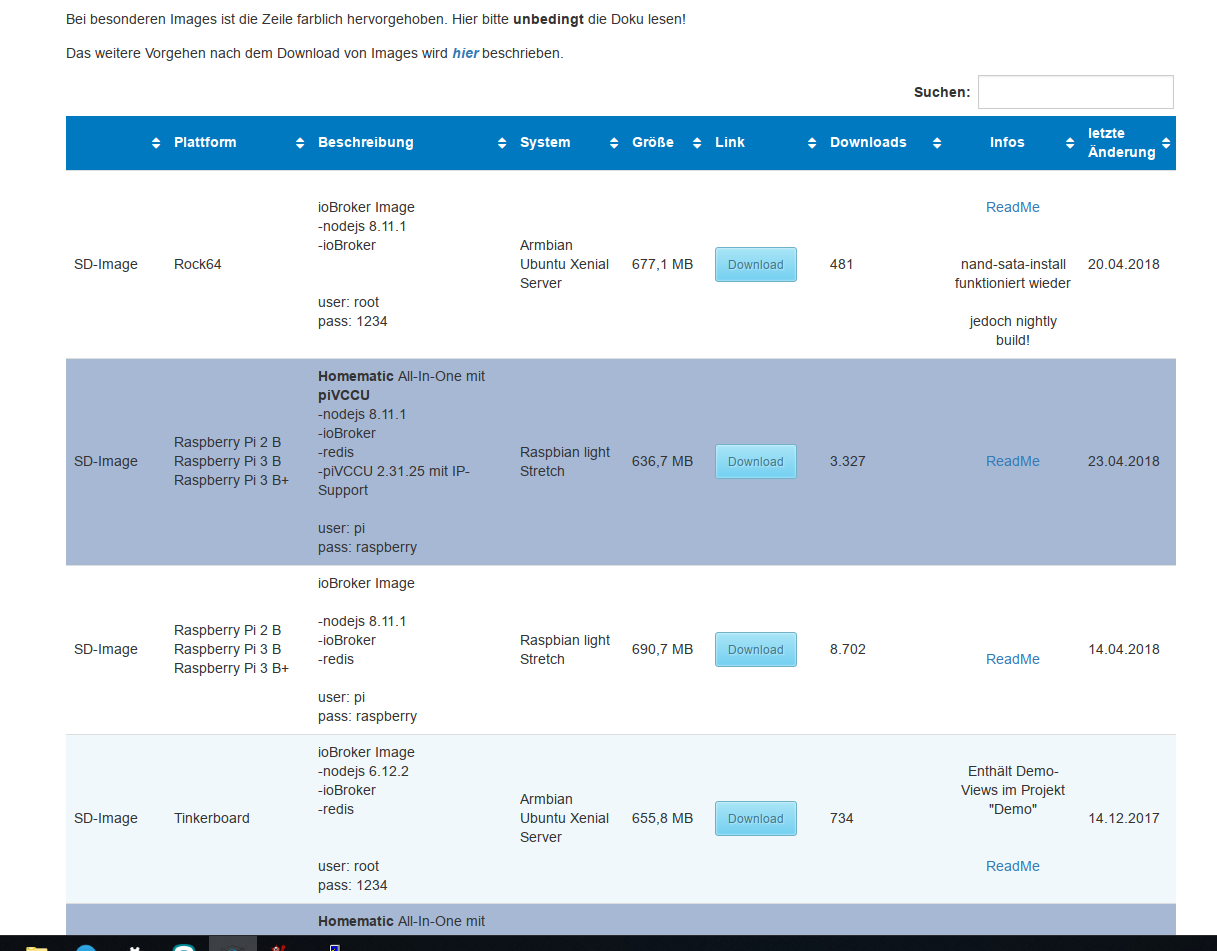The width and height of the screenshot is (1217, 951).
Task: Click the 636,7 MB size value
Action: (x=662, y=461)
